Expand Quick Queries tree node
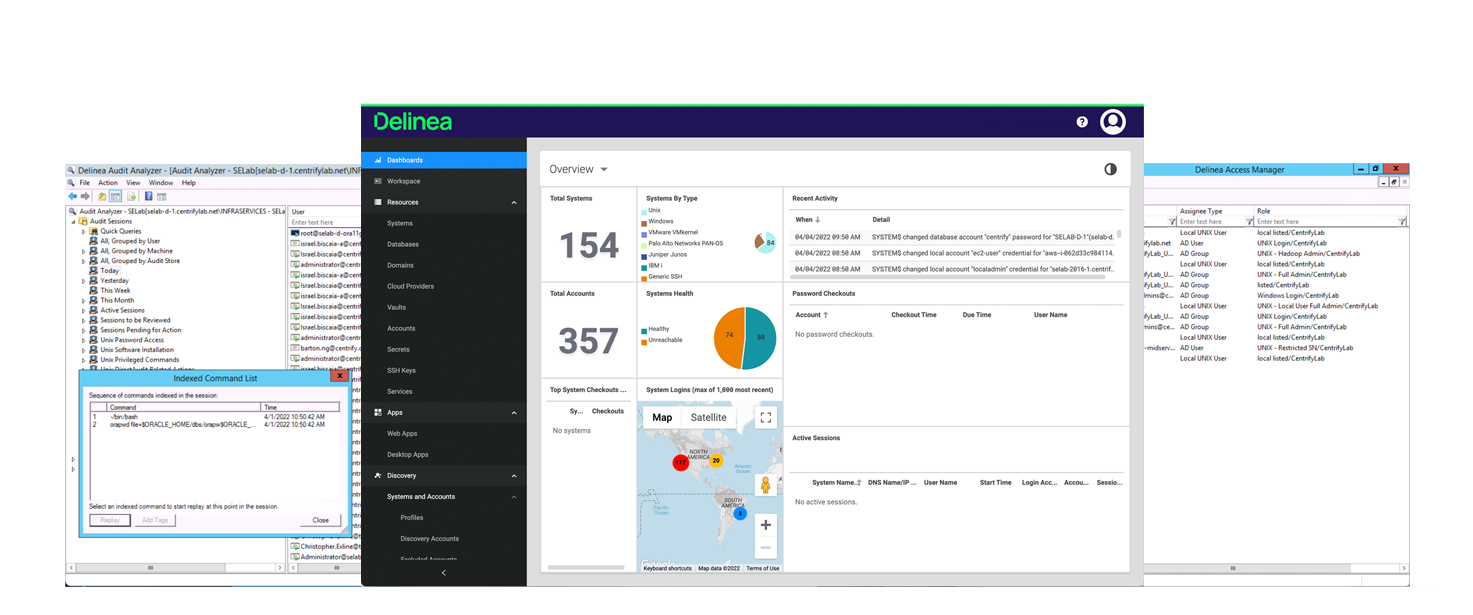Screen dimensions: 1473x615 84,231
